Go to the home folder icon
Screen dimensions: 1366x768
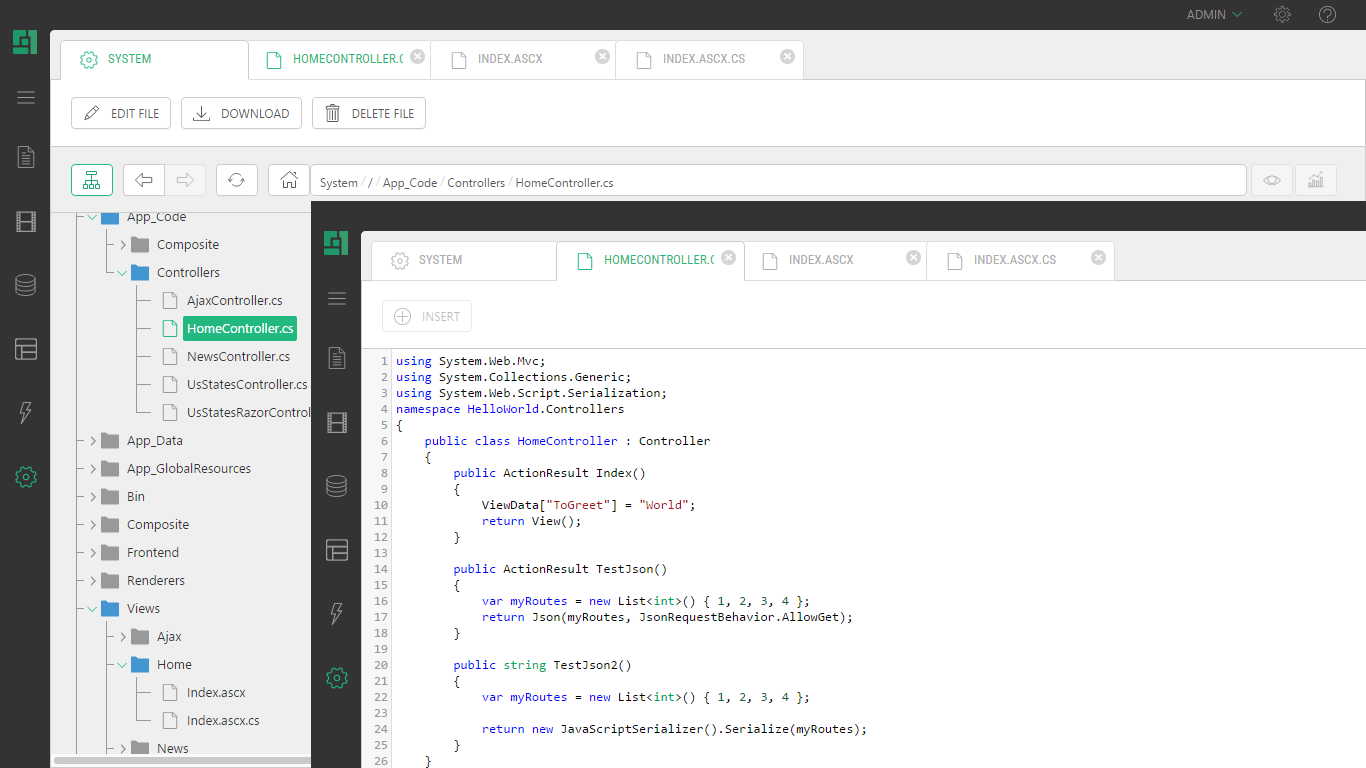pyautogui.click(x=289, y=180)
